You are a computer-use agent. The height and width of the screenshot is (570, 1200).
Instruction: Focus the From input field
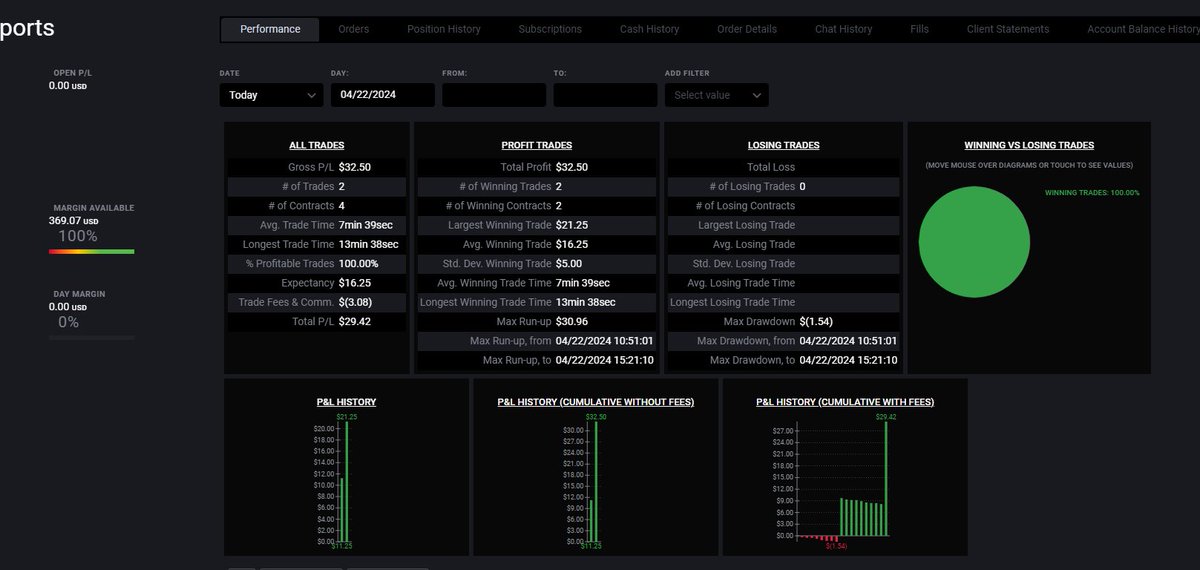(494, 95)
